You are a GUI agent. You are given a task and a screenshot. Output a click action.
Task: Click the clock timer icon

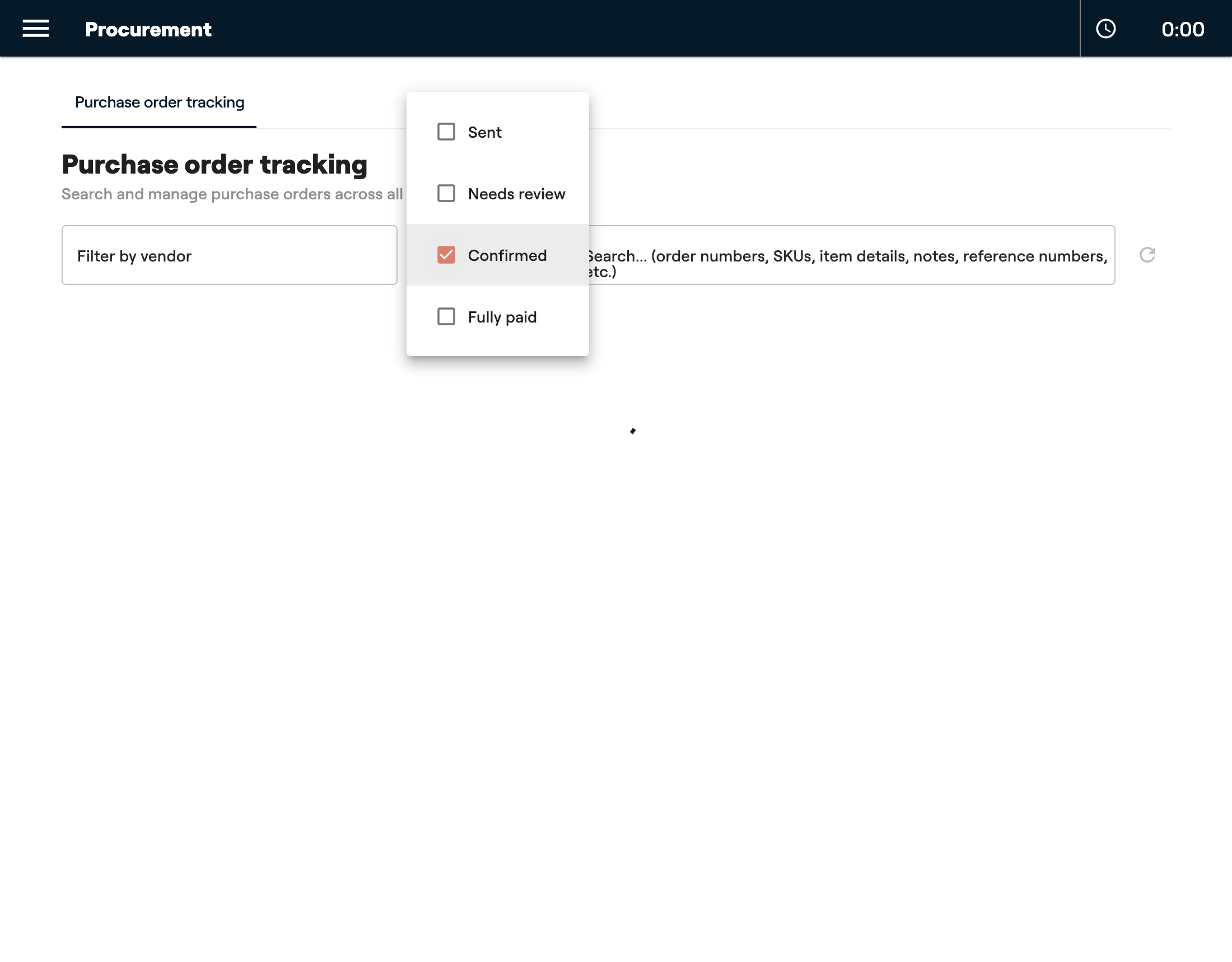click(x=1105, y=29)
